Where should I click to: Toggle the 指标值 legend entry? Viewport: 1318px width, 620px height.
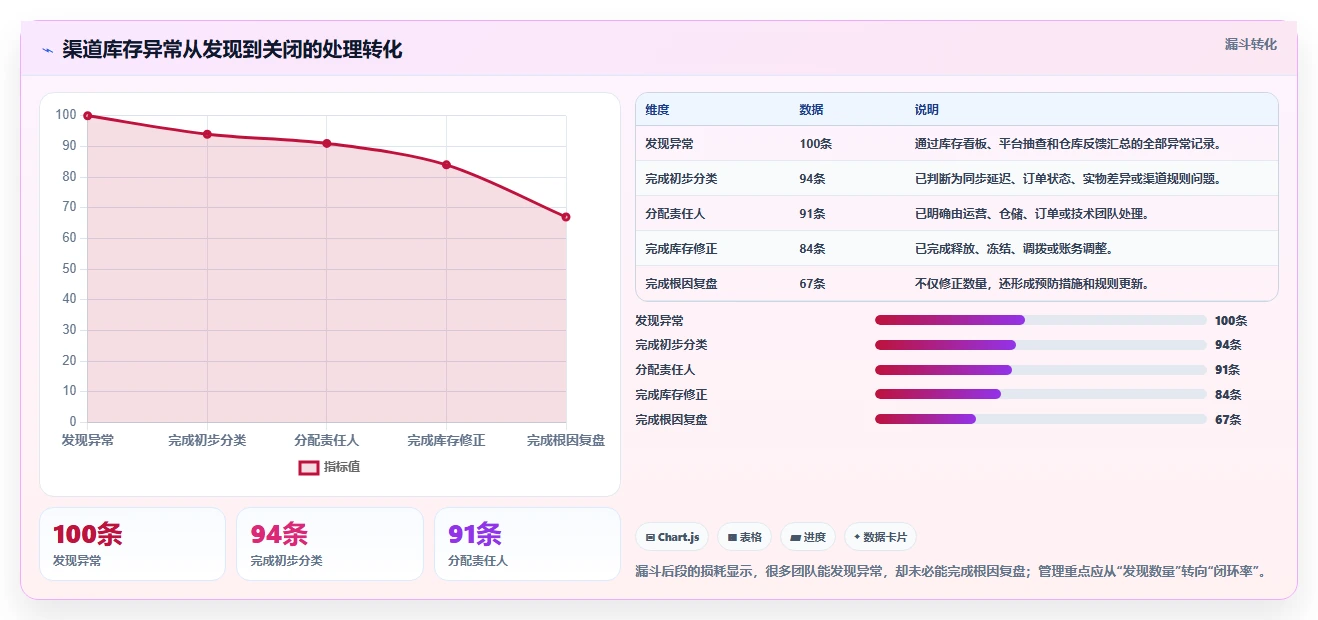[x=329, y=467]
